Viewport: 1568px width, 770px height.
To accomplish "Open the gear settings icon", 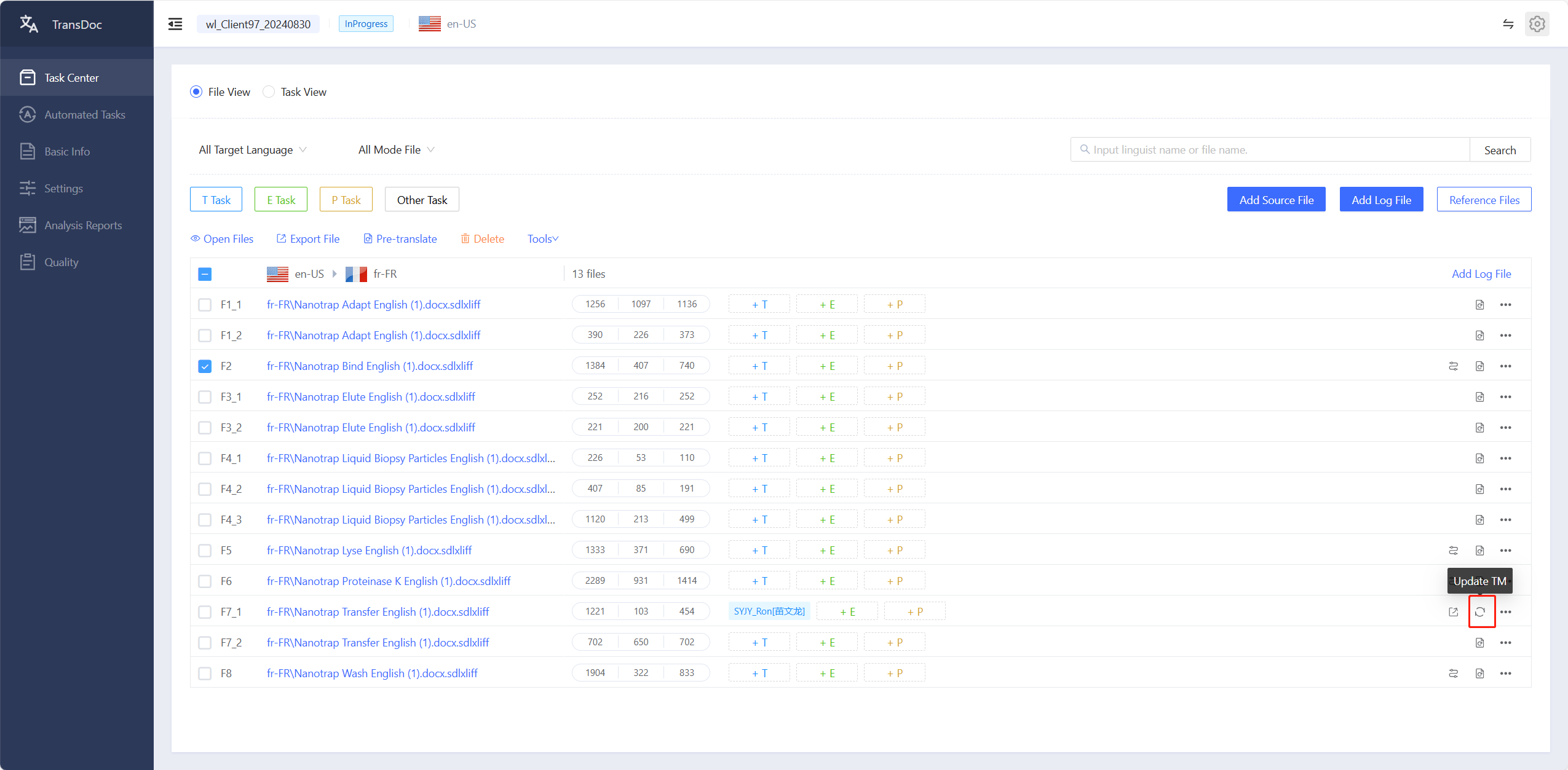I will pos(1537,24).
